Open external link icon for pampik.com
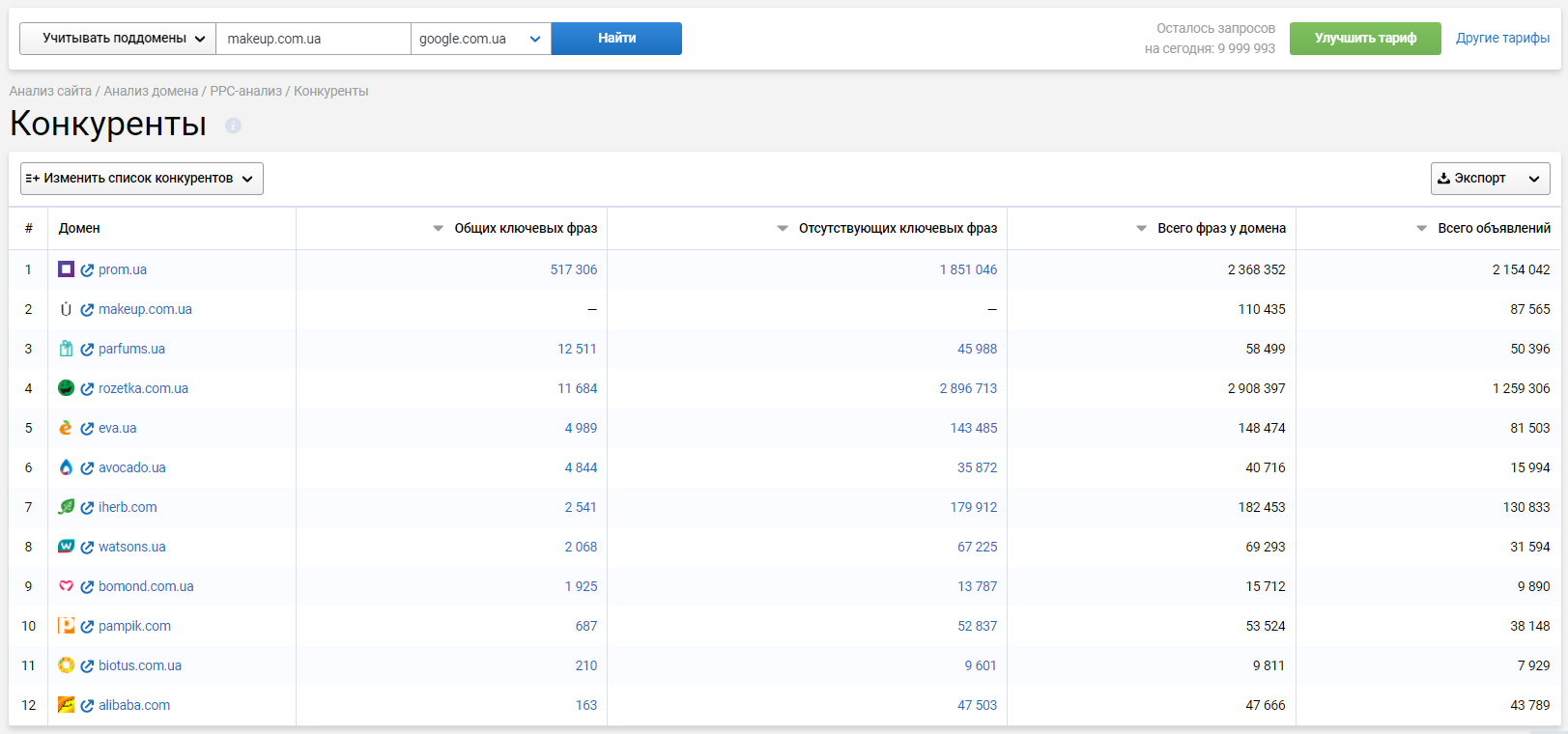Viewport: 1568px width, 734px height. tap(87, 627)
